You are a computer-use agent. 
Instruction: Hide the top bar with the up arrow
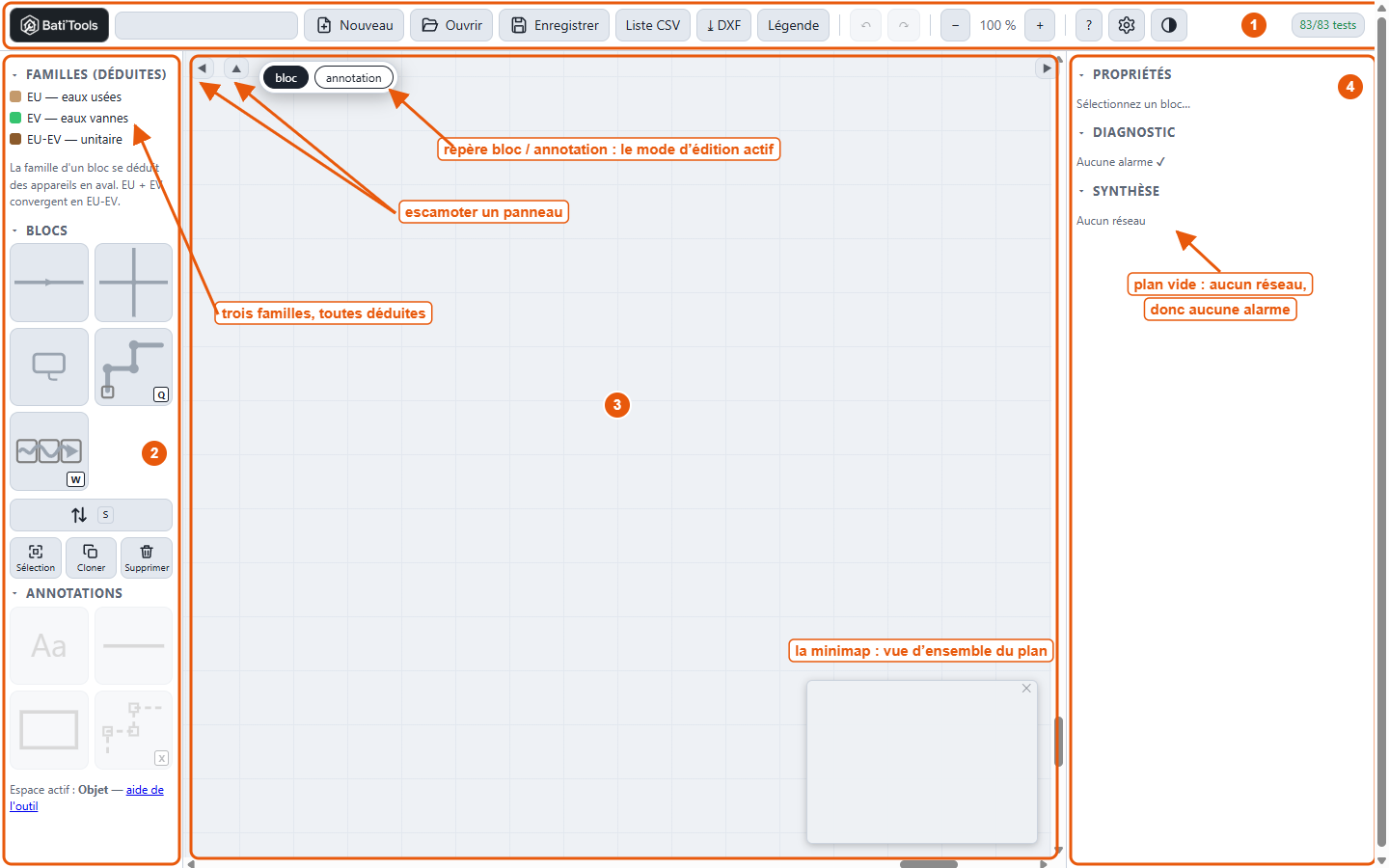pos(236,68)
